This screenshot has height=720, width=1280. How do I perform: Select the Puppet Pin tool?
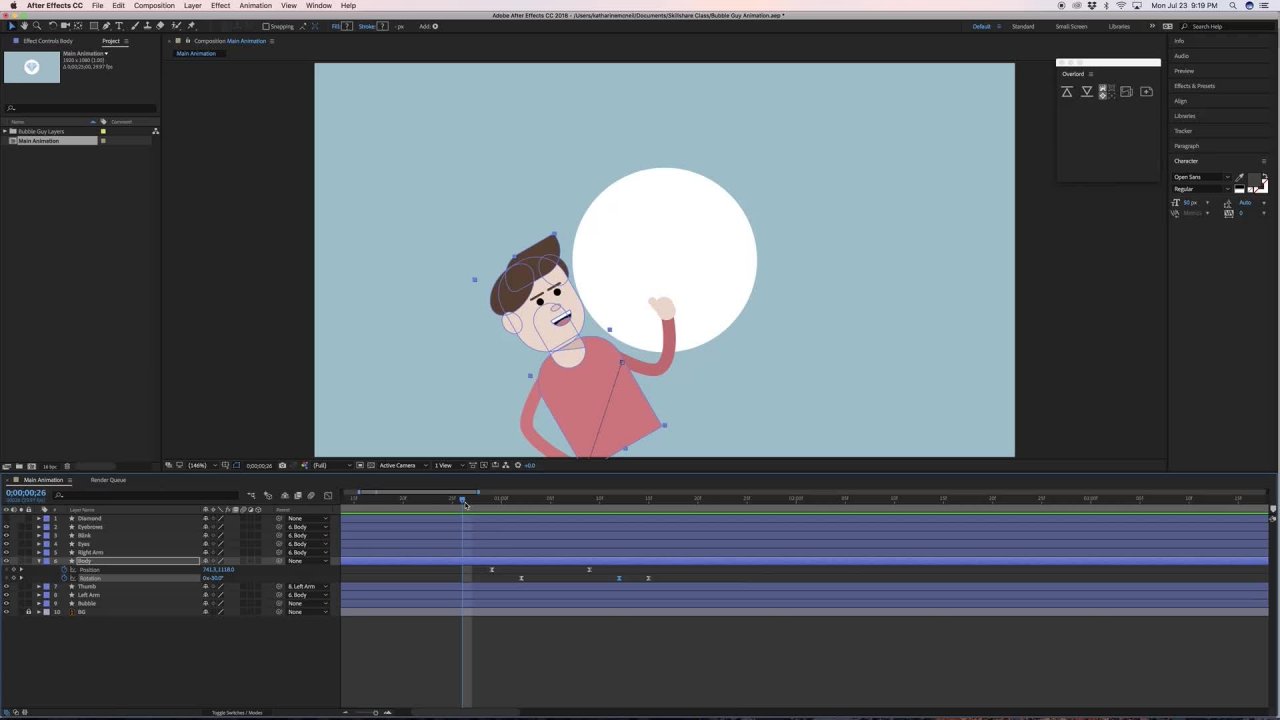(191, 26)
